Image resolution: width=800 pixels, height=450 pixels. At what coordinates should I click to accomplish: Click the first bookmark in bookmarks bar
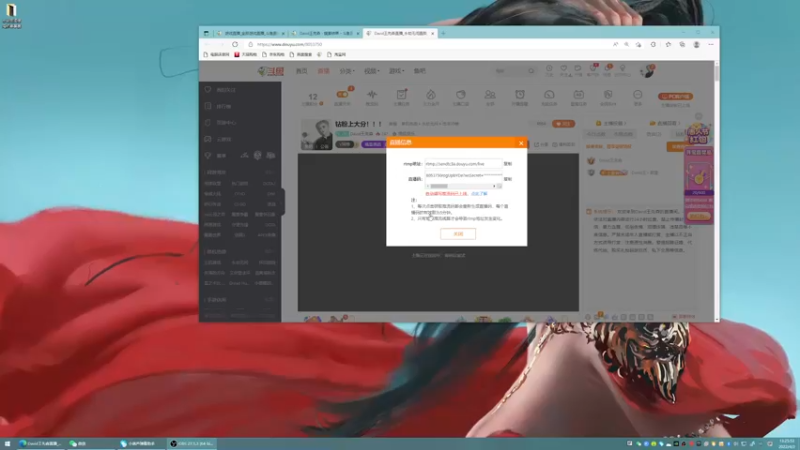click(x=216, y=55)
